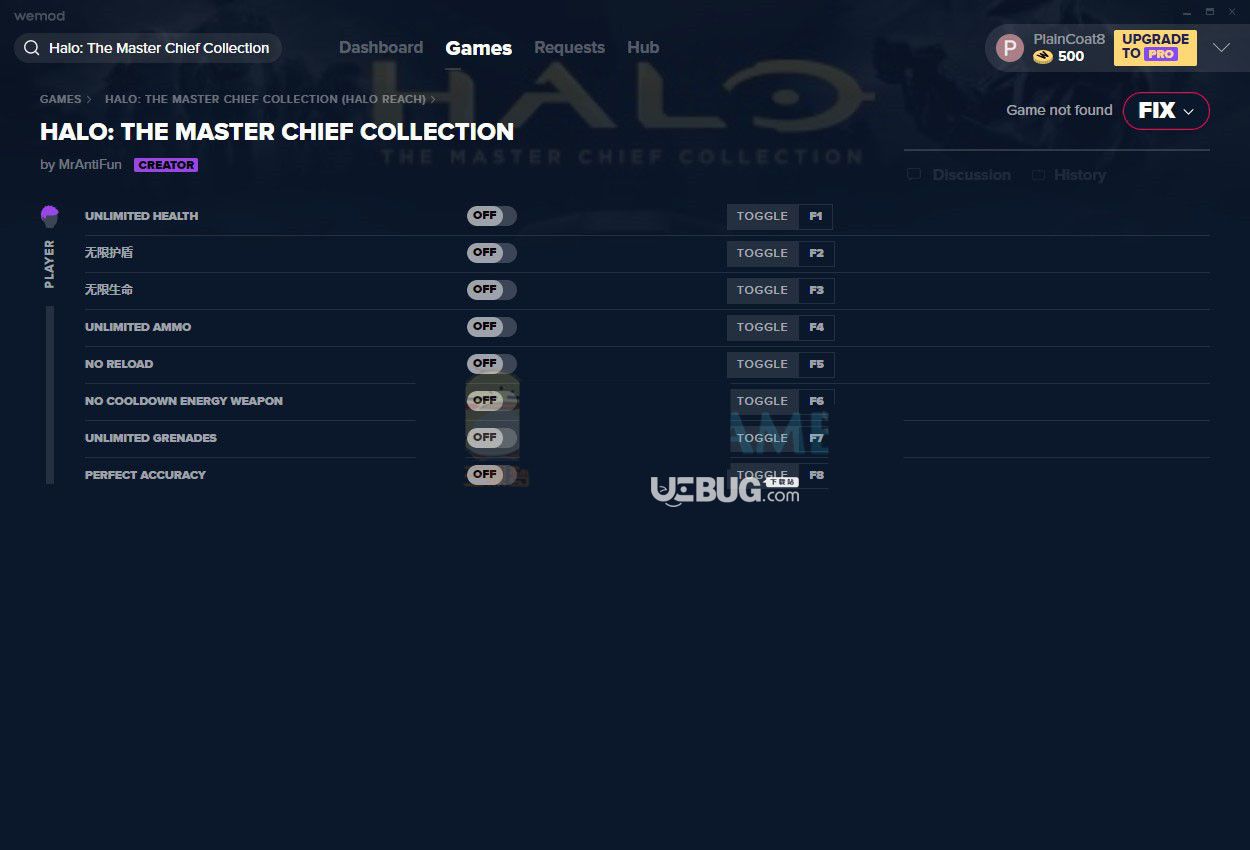The height and width of the screenshot is (850, 1250).
Task: Change the F1 hotkey binding
Action: pos(816,216)
